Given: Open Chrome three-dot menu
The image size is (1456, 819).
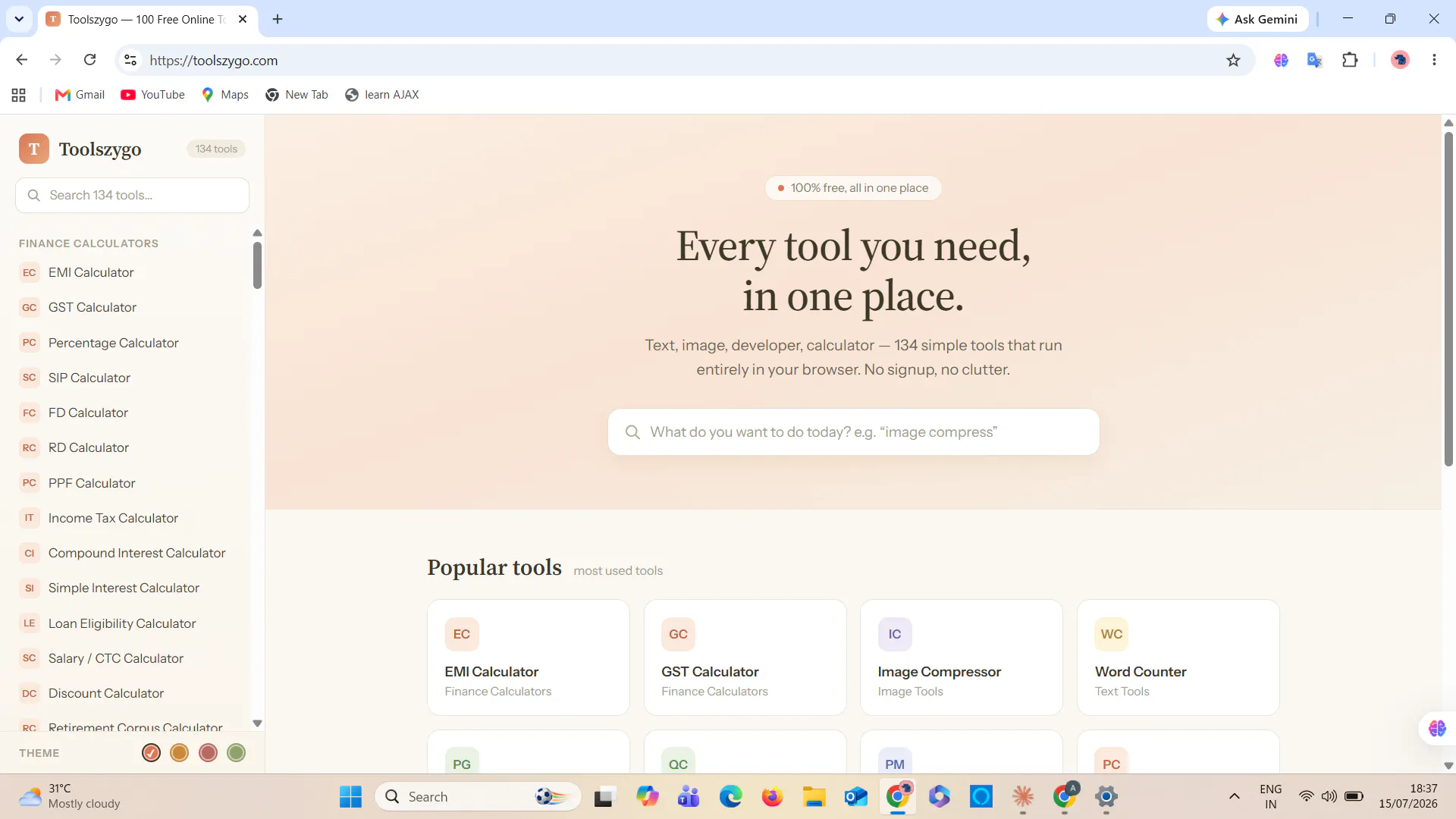Looking at the screenshot, I should pos(1434,60).
